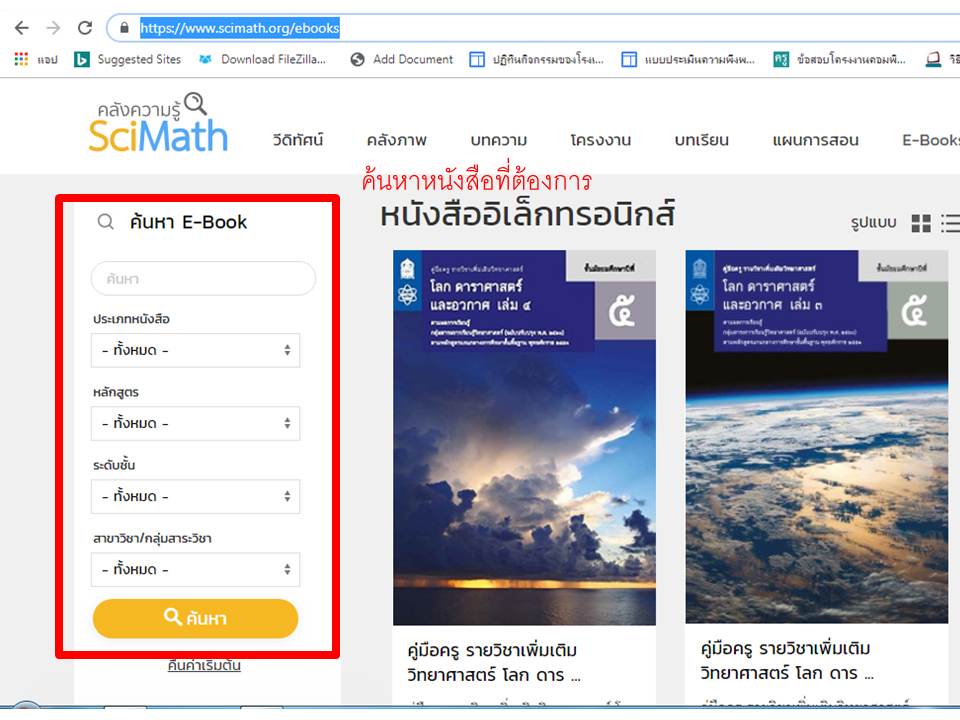This screenshot has height=720, width=960.
Task: Open Suggested Sites bookmark
Action: point(127,59)
